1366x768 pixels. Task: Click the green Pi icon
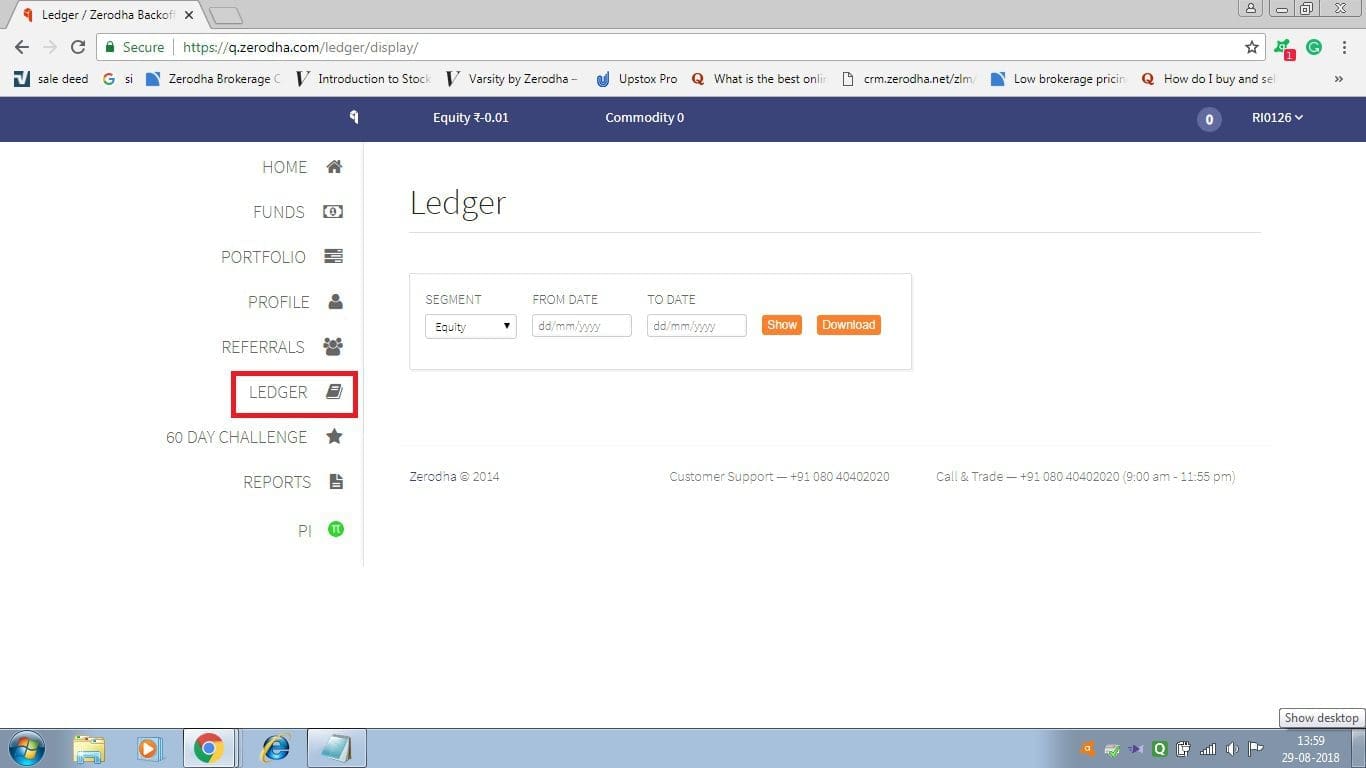336,529
